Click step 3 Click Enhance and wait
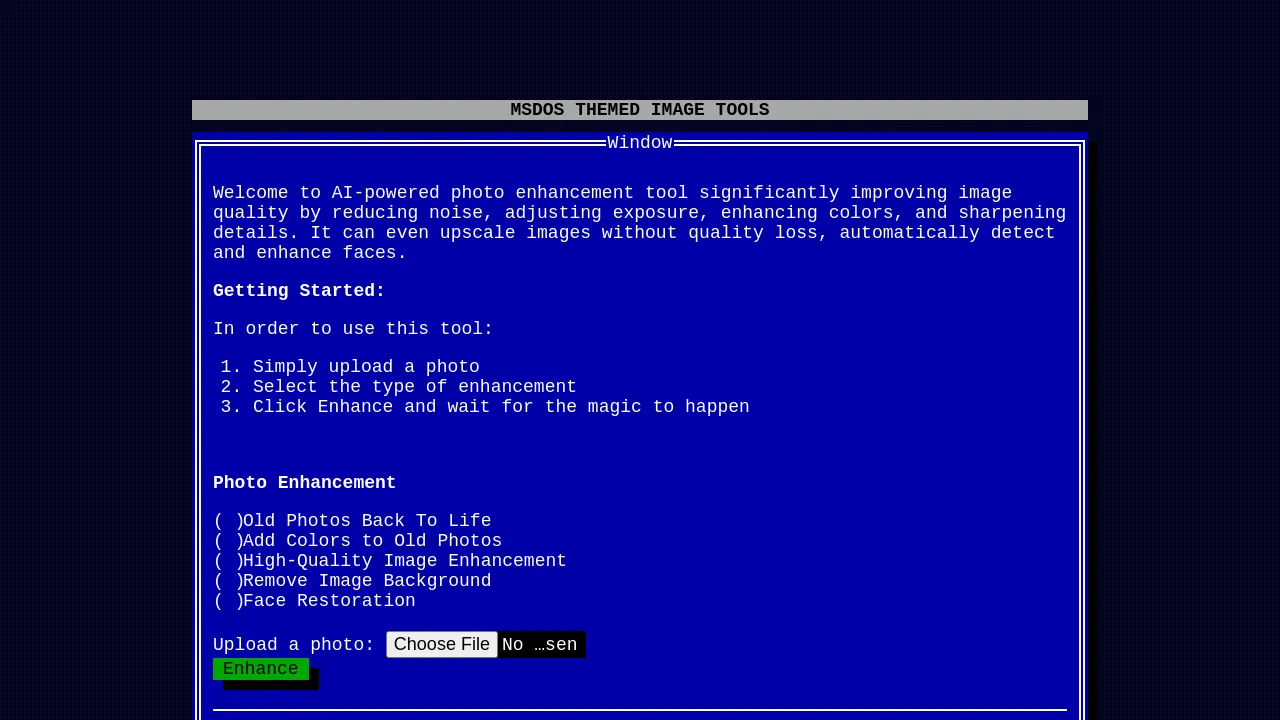Screen dimensions: 1280x720 (x=501, y=406)
